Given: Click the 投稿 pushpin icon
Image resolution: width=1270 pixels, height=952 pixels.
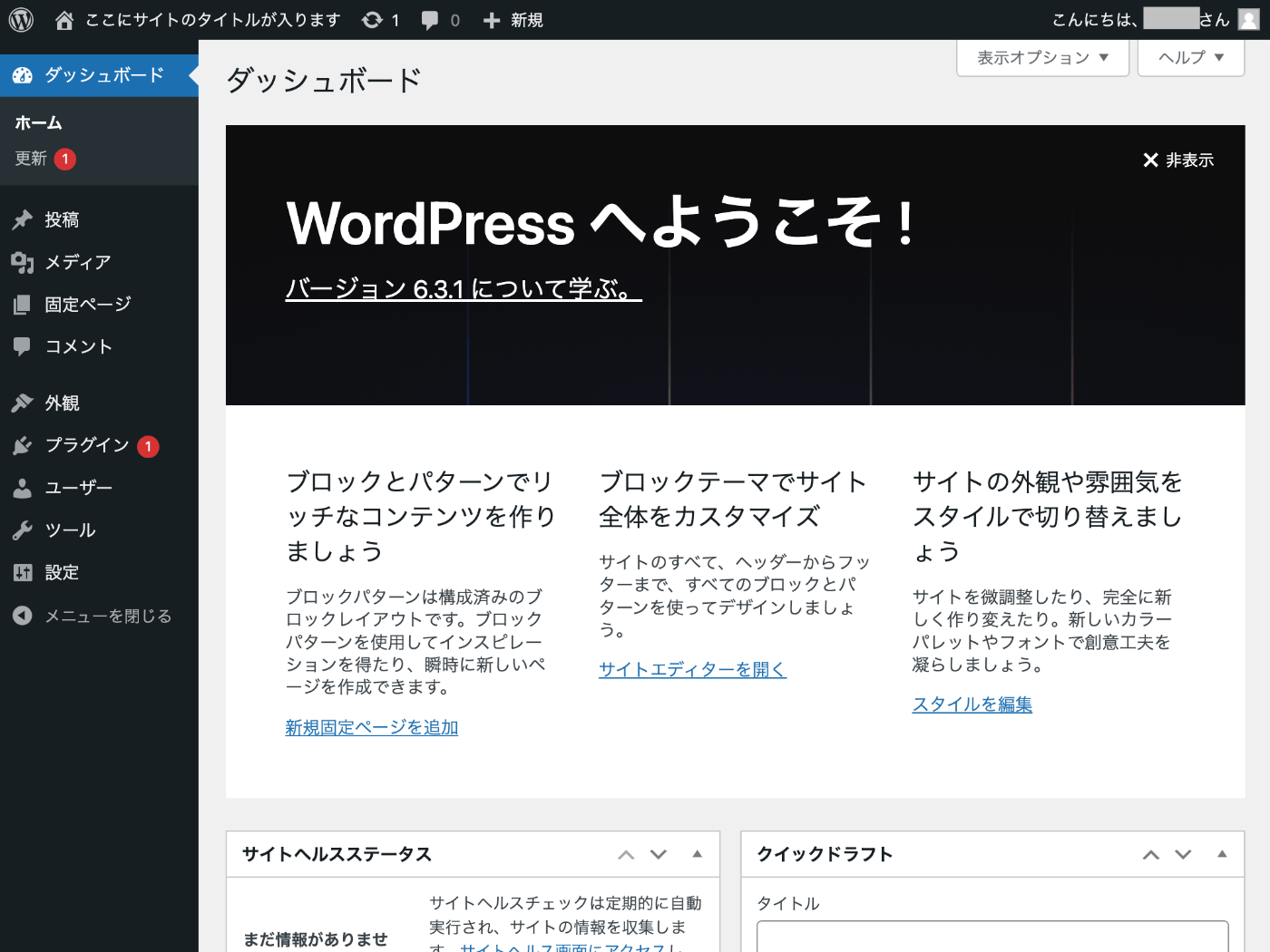Looking at the screenshot, I should [23, 219].
